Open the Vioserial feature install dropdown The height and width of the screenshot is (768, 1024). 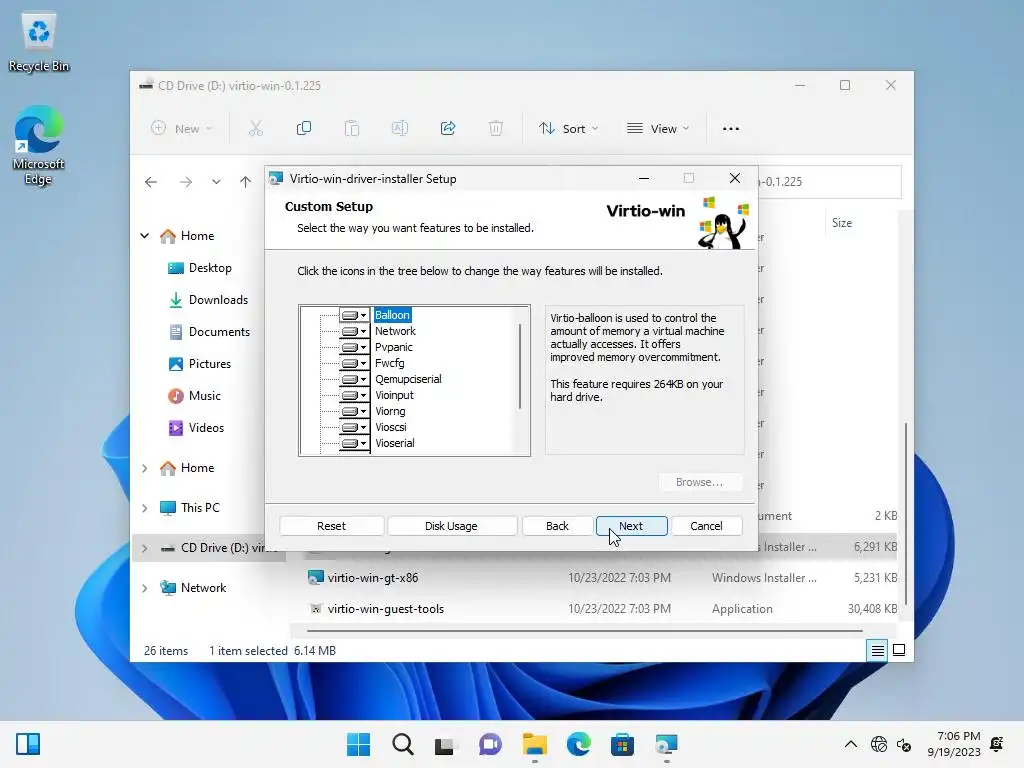point(354,443)
